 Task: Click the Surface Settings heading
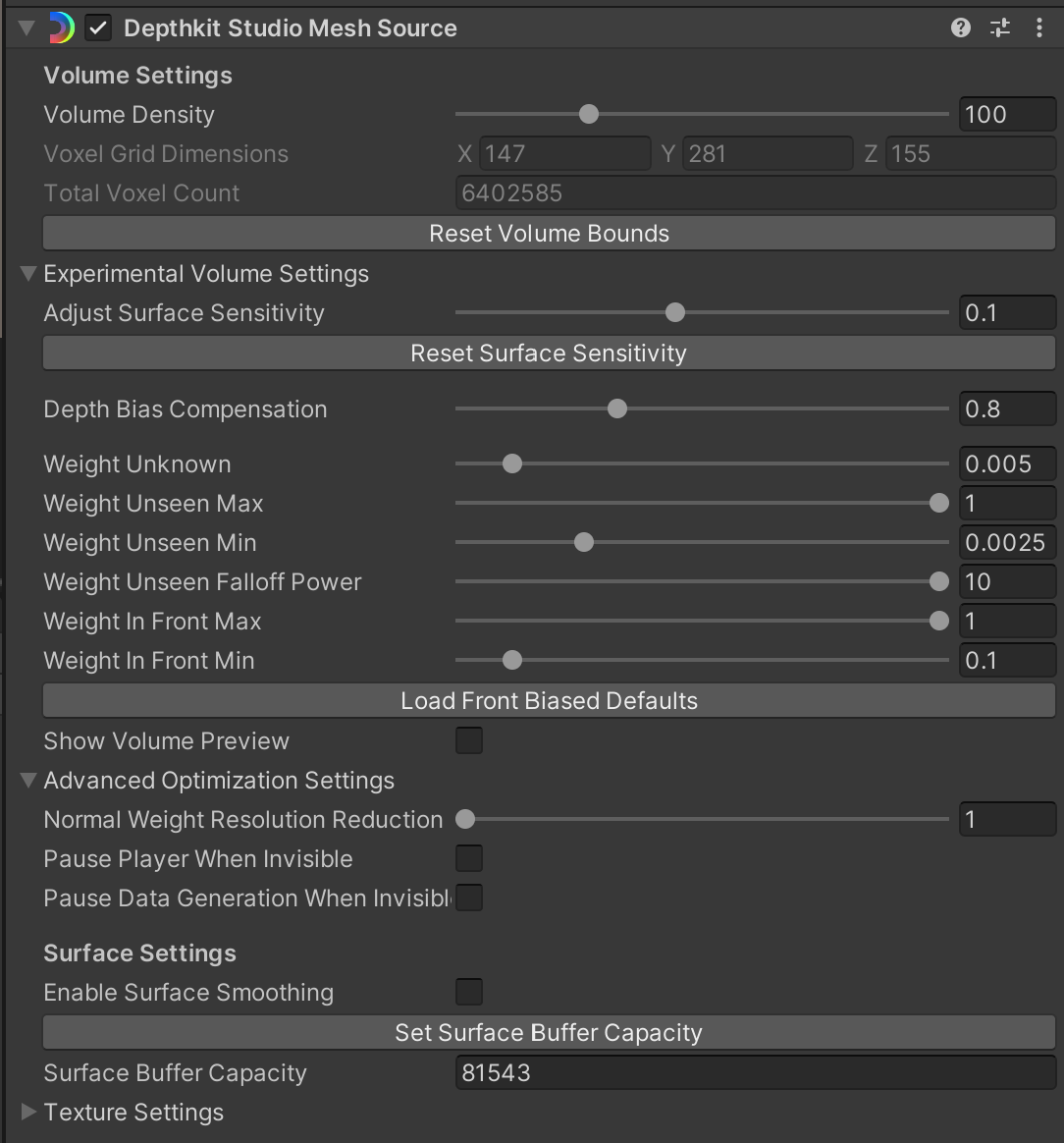click(x=140, y=952)
